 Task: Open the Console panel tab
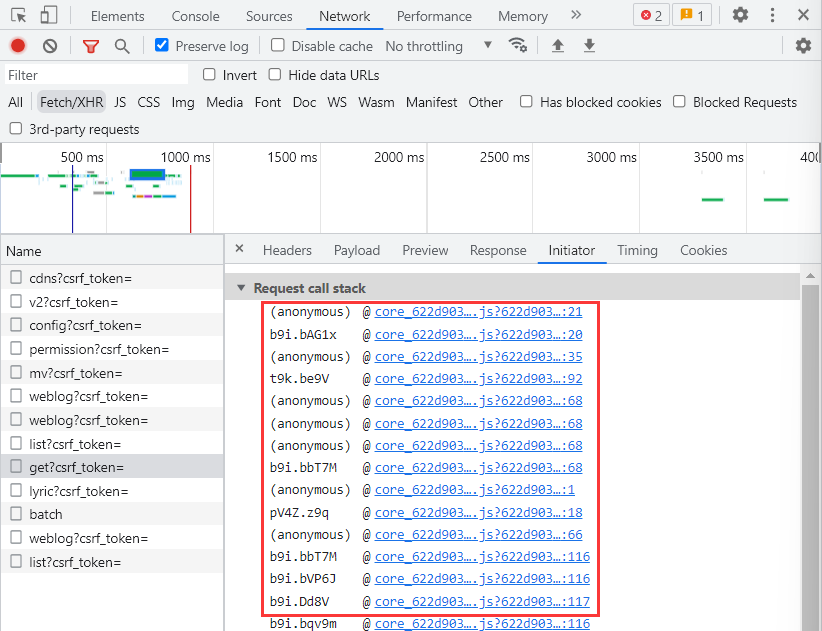pyautogui.click(x=195, y=16)
